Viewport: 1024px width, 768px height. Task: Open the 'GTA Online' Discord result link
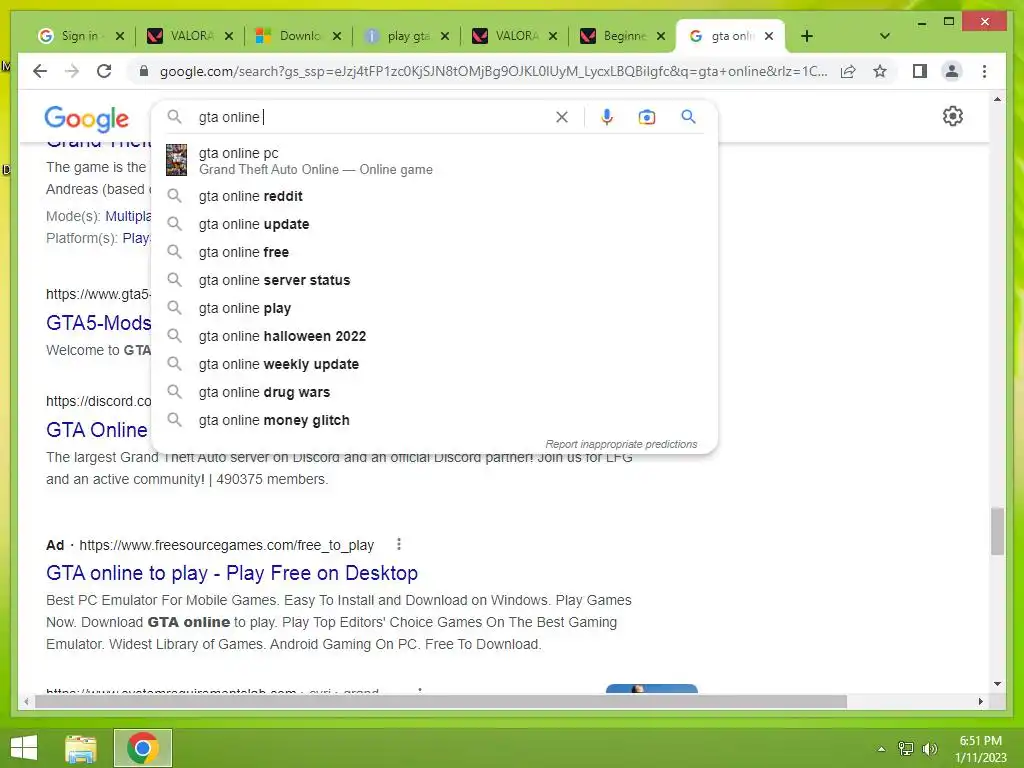97,430
